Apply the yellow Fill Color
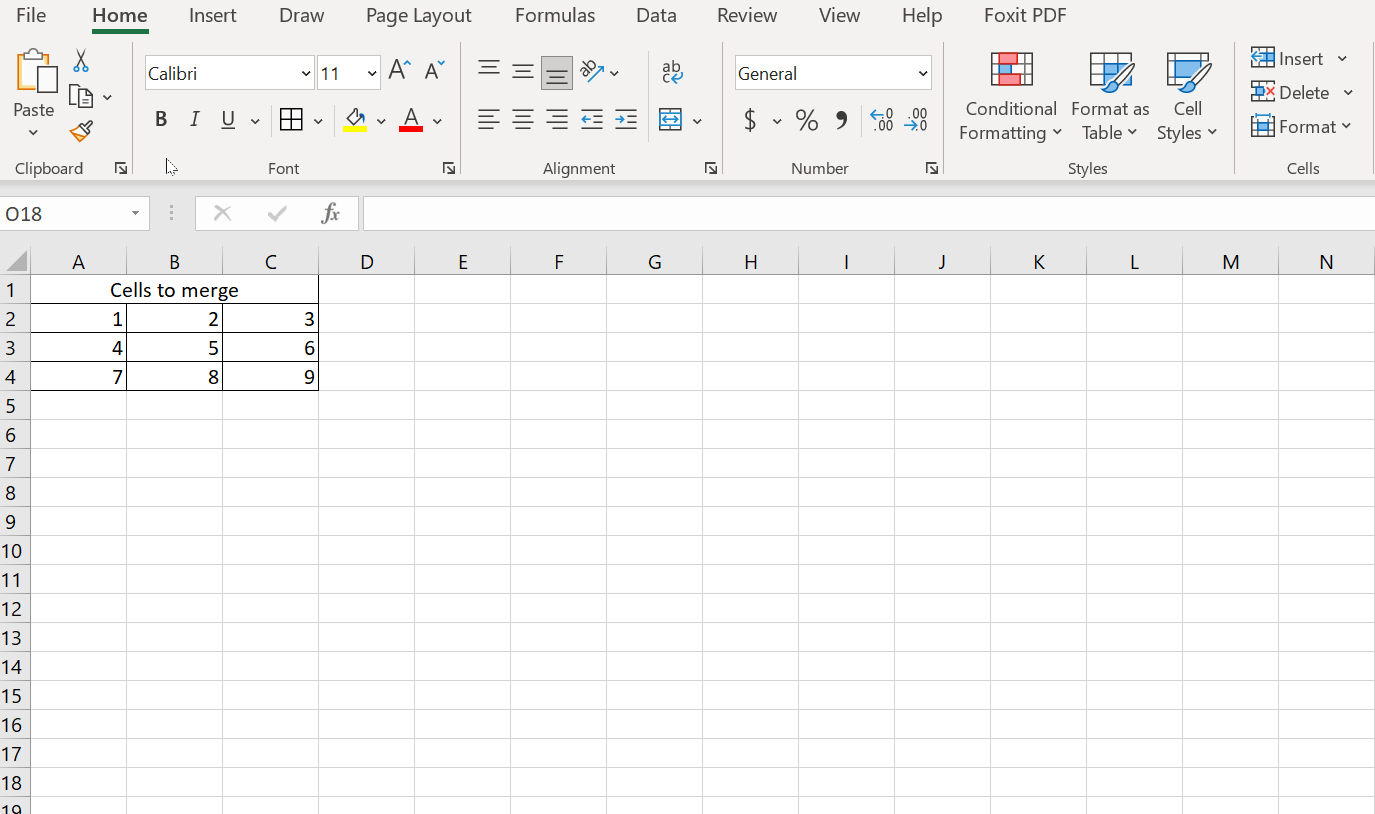The image size is (1375, 814). tap(355, 120)
